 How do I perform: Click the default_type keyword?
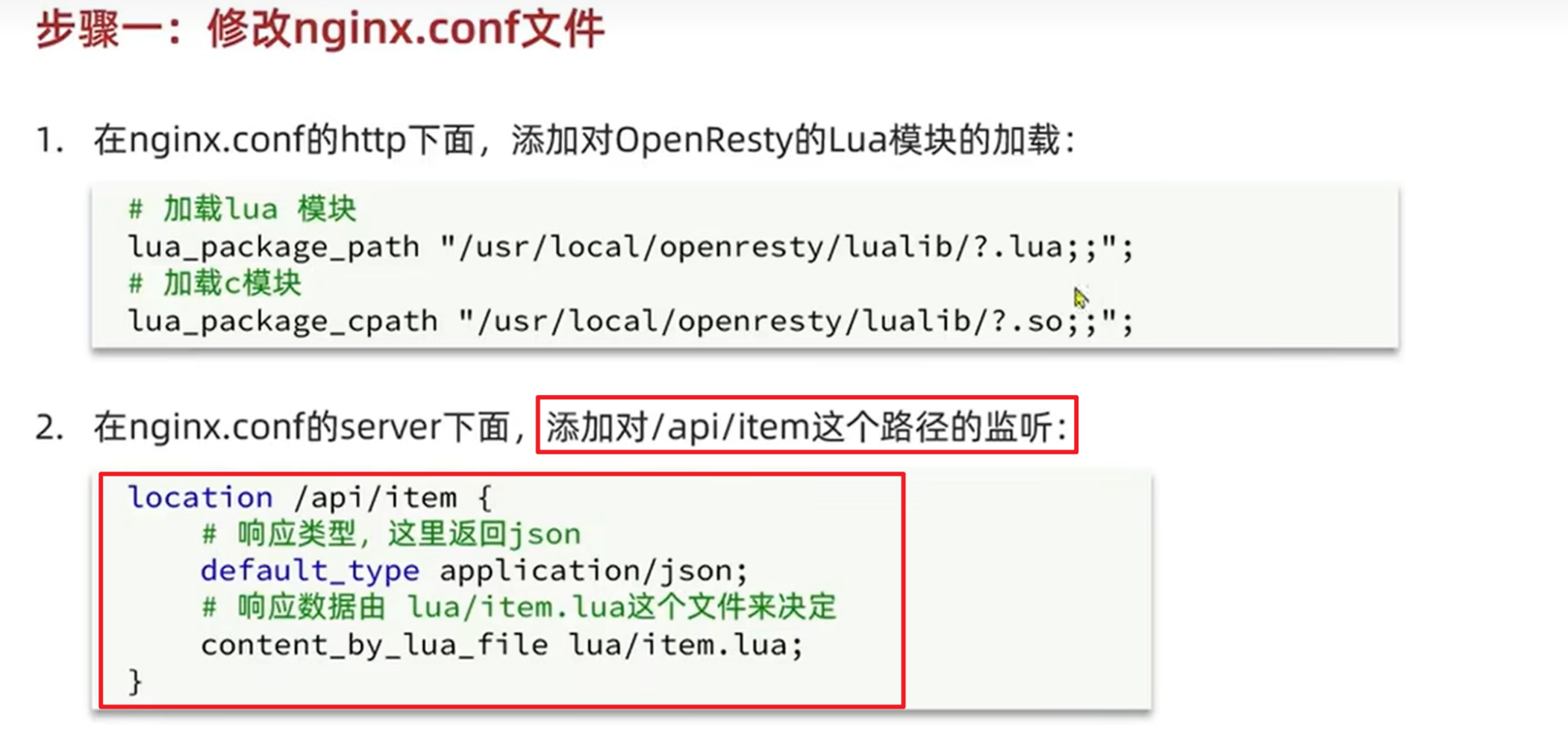click(x=310, y=572)
